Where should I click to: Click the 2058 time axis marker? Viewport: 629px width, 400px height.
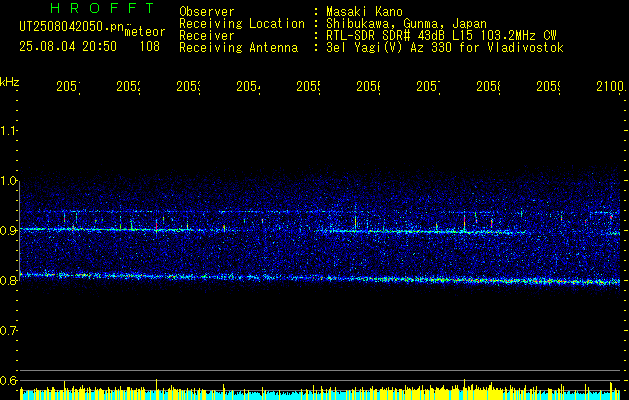488,87
